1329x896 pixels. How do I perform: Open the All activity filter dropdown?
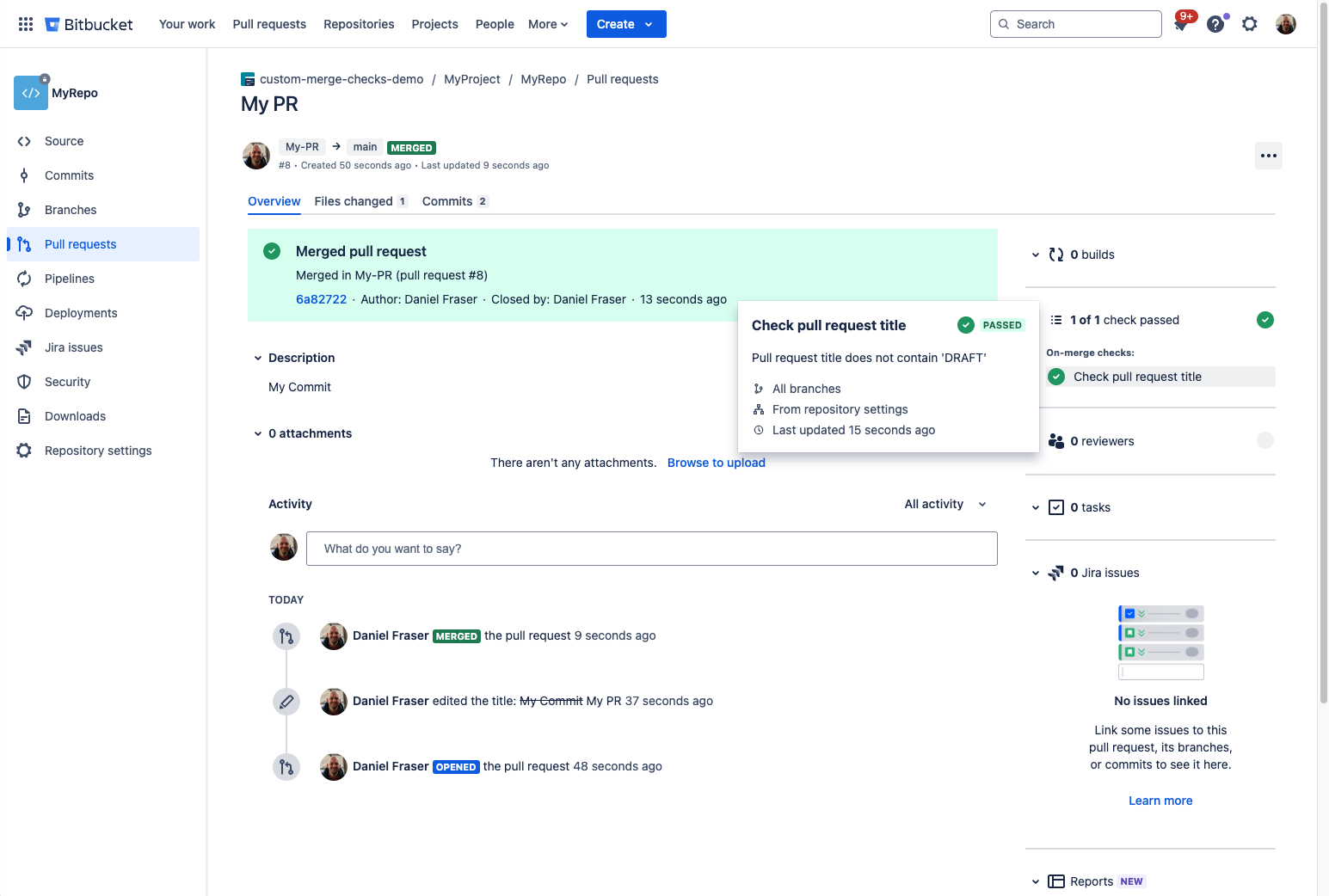point(944,504)
